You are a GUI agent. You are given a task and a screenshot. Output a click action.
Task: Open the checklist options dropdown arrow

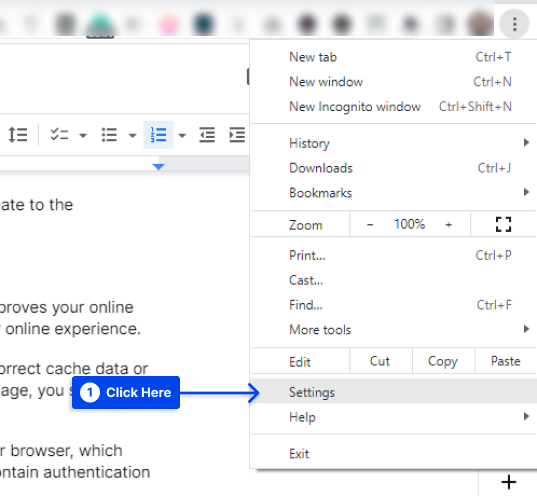(x=83, y=136)
